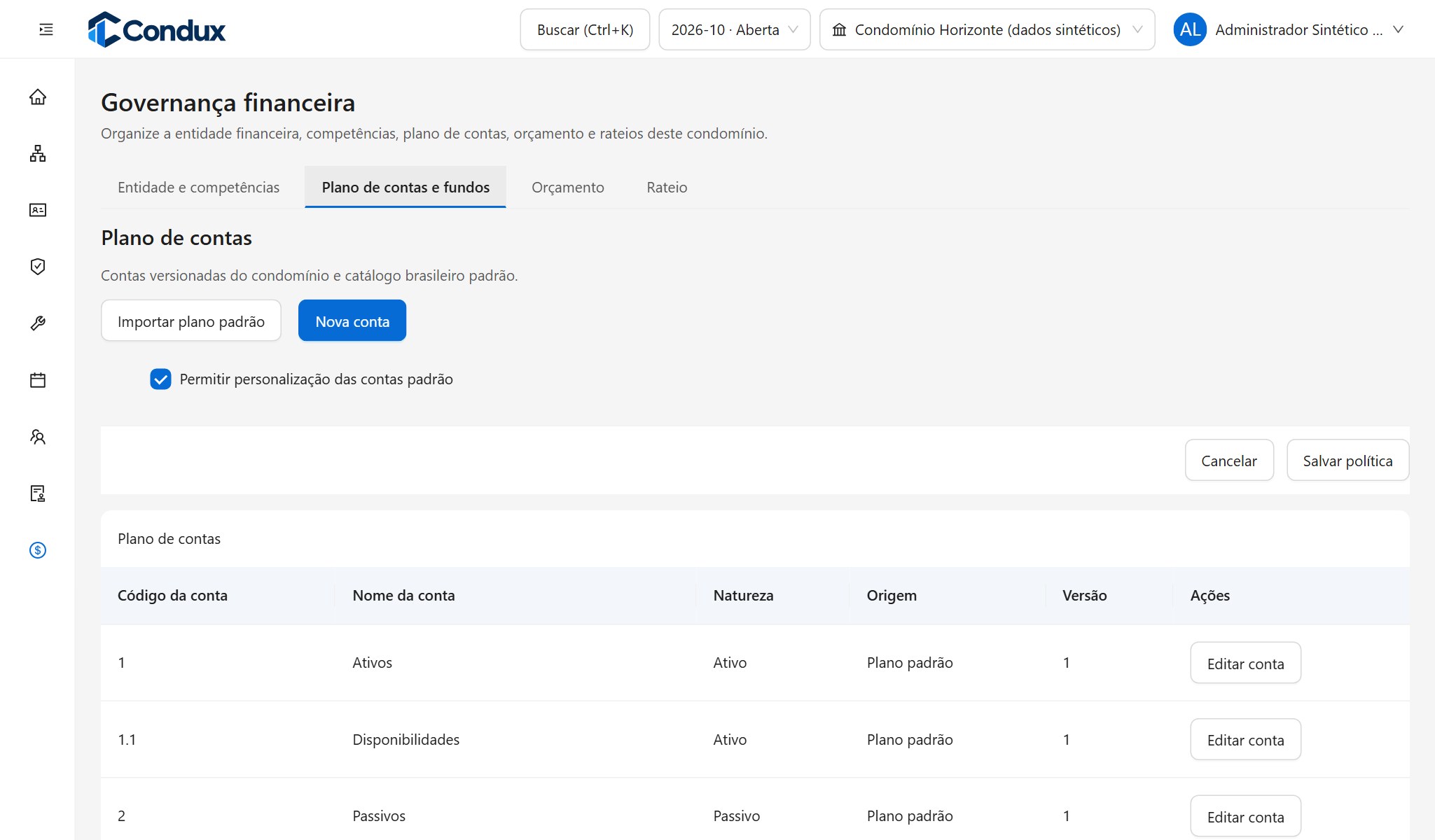Select Entidade e competências tab
Image resolution: width=1435 pixels, height=840 pixels.
pyautogui.click(x=198, y=188)
